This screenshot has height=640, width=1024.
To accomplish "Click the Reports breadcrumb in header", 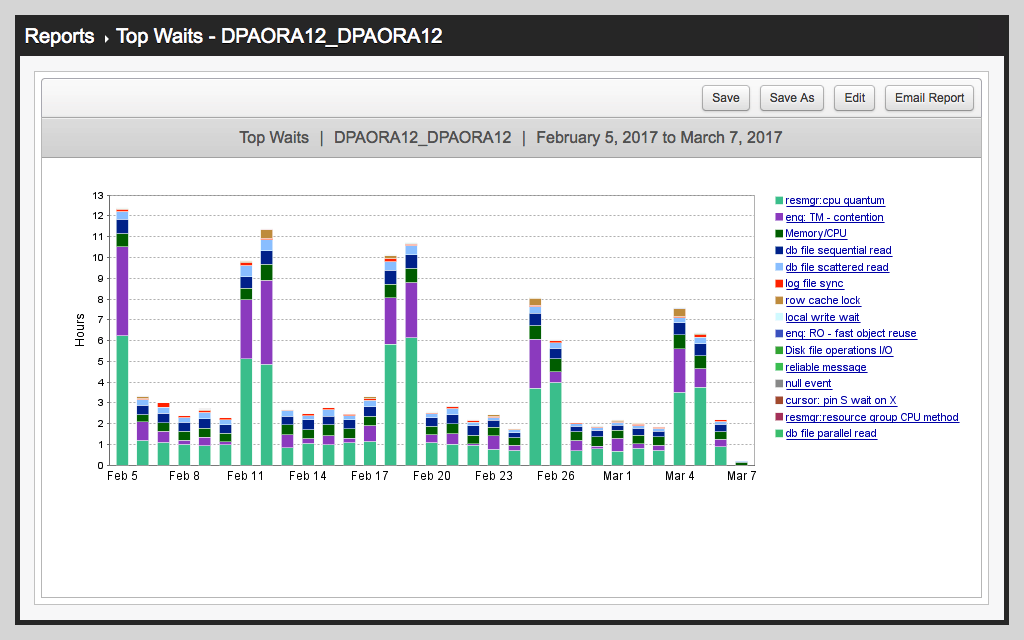I will tap(59, 37).
